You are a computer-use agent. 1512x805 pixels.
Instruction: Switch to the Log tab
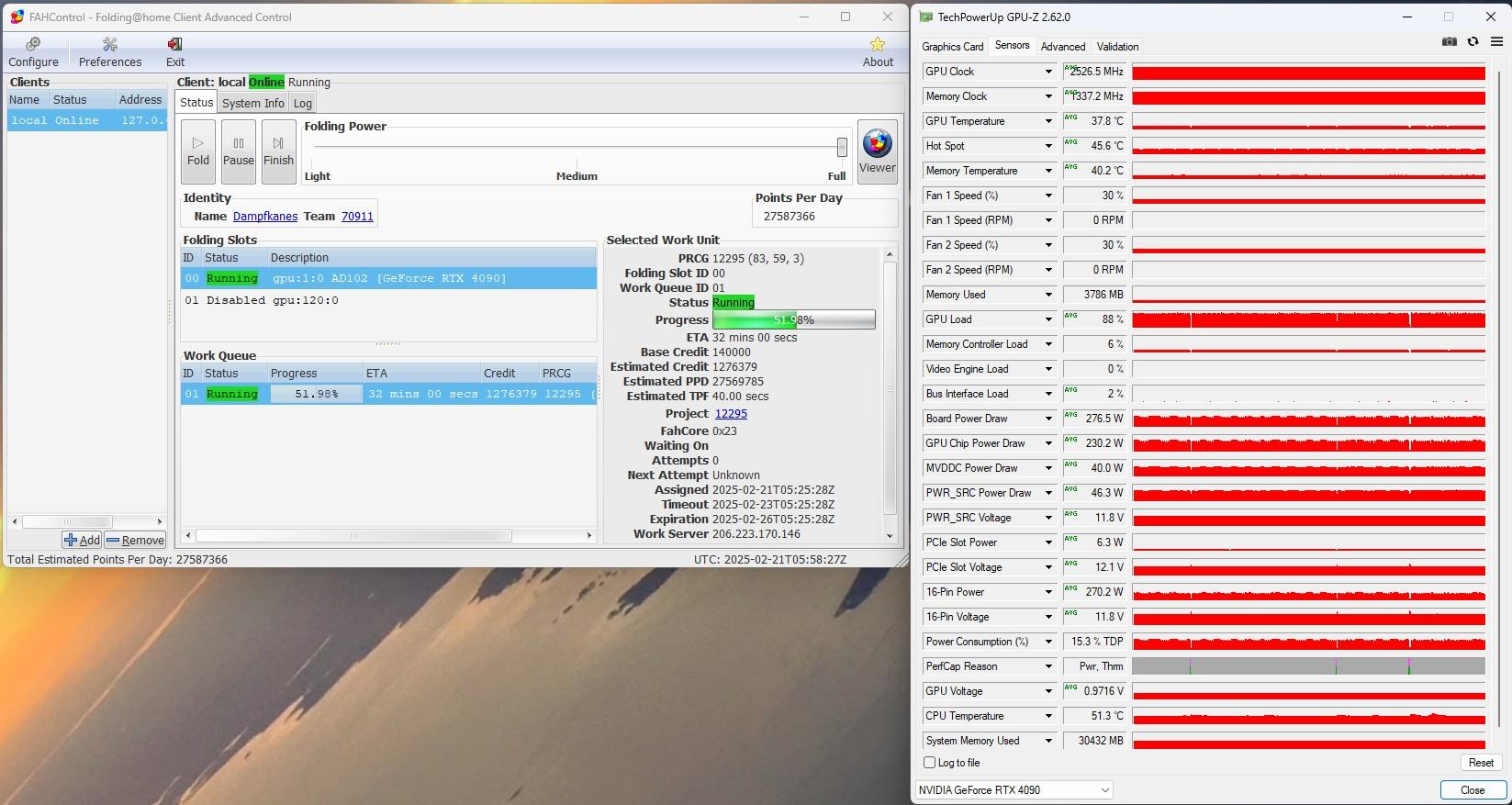coord(303,103)
